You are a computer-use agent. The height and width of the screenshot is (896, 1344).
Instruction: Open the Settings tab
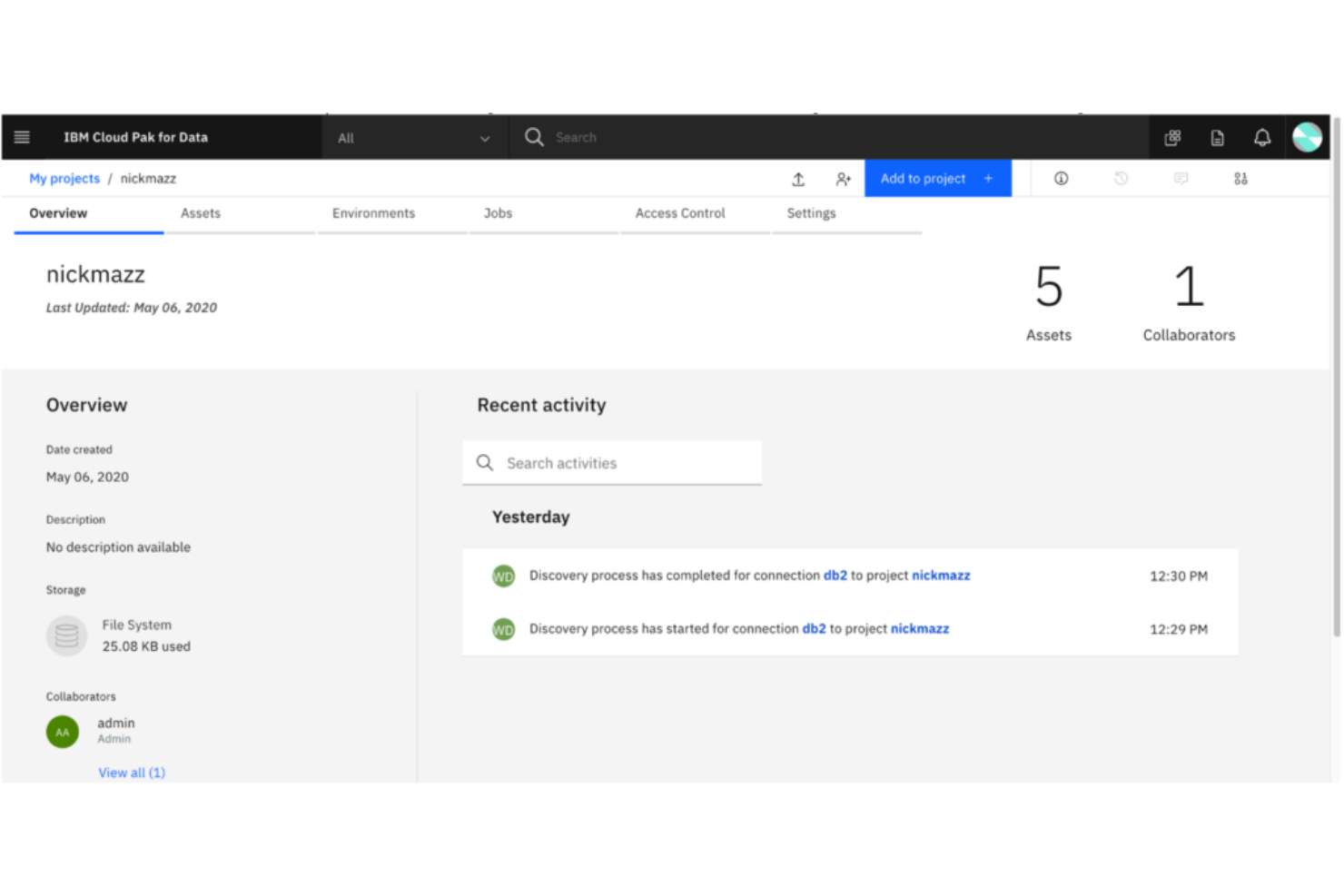pos(847,214)
